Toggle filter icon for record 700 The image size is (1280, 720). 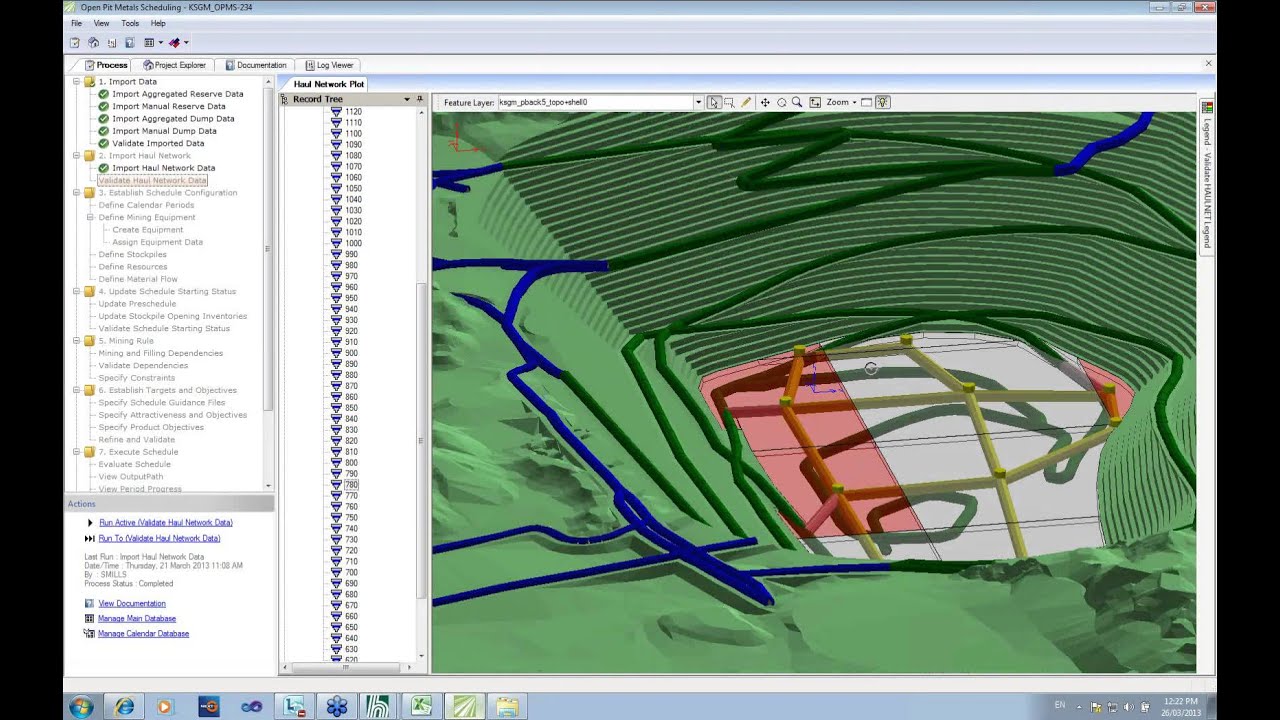pos(337,573)
